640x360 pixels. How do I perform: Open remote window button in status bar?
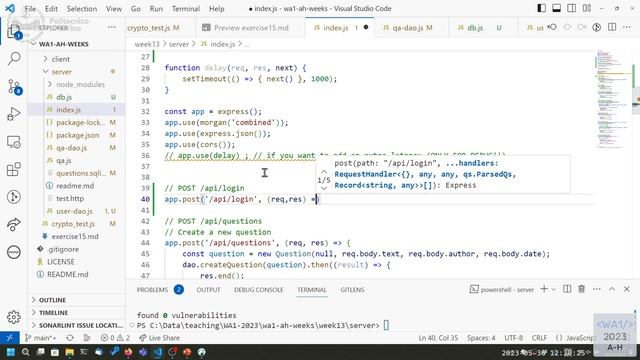(x=9, y=338)
